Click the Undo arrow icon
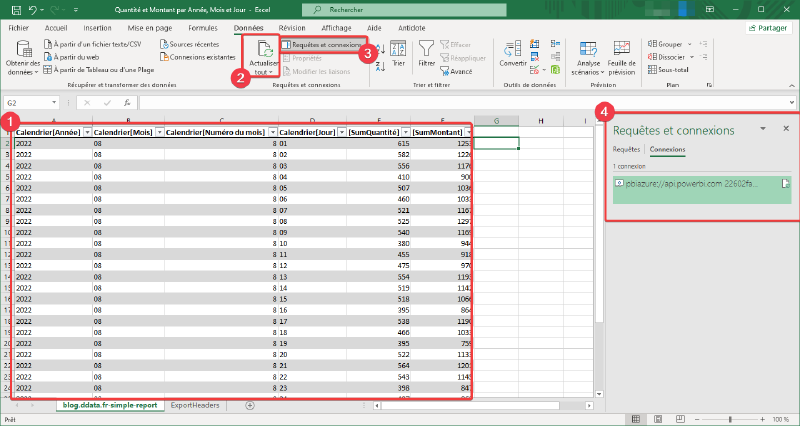800x426 pixels. 33,10
